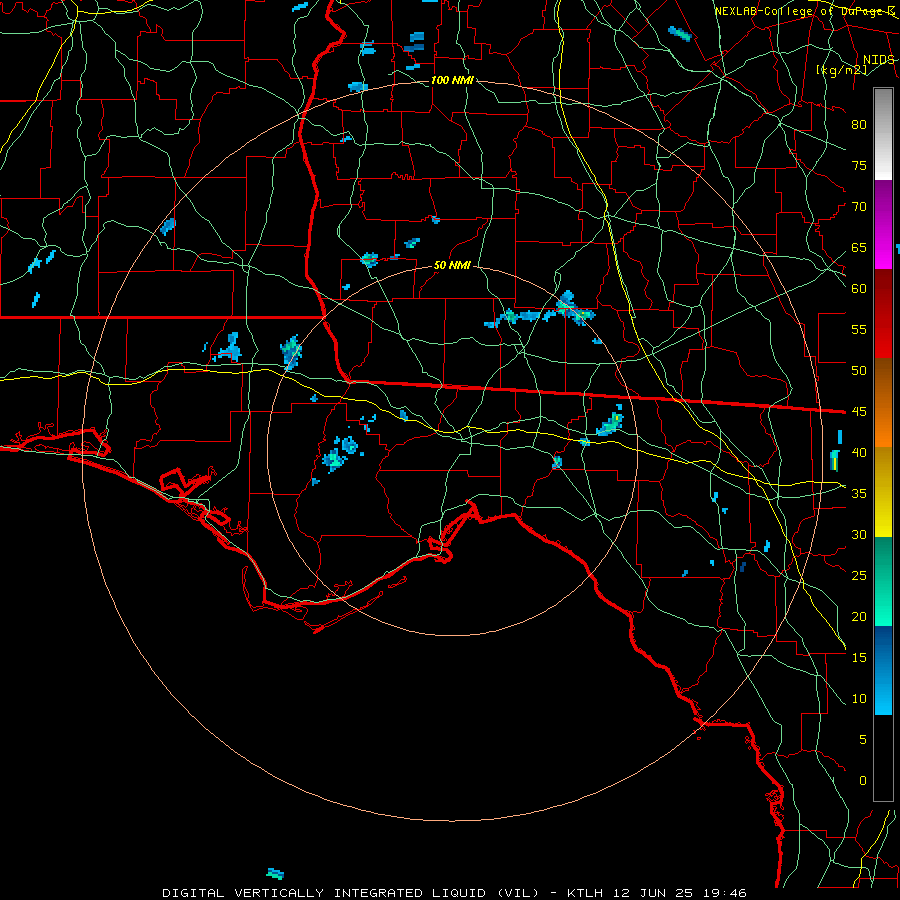Click the 30 value on the color scale
This screenshot has height=900, width=900.
pos(859,535)
